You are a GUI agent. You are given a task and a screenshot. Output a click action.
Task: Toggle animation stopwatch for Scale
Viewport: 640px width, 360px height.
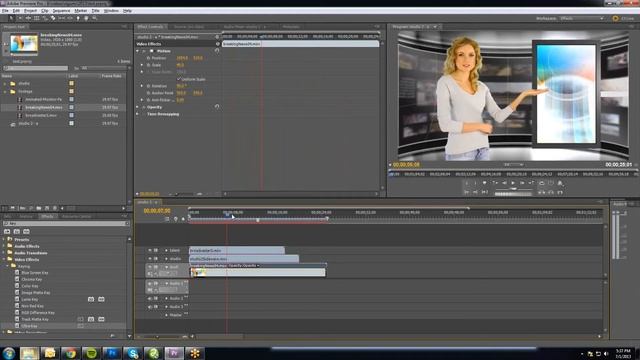(x=149, y=65)
